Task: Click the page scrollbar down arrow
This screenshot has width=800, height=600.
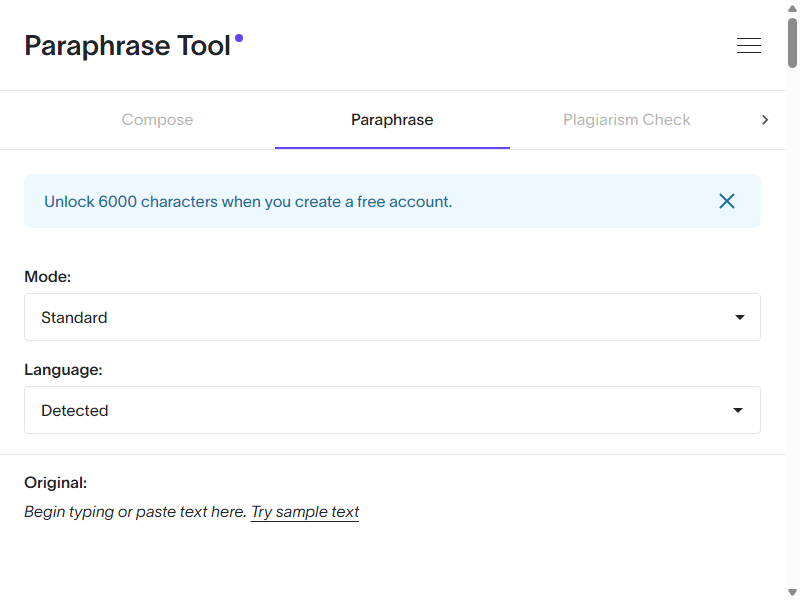Action: pos(792,592)
